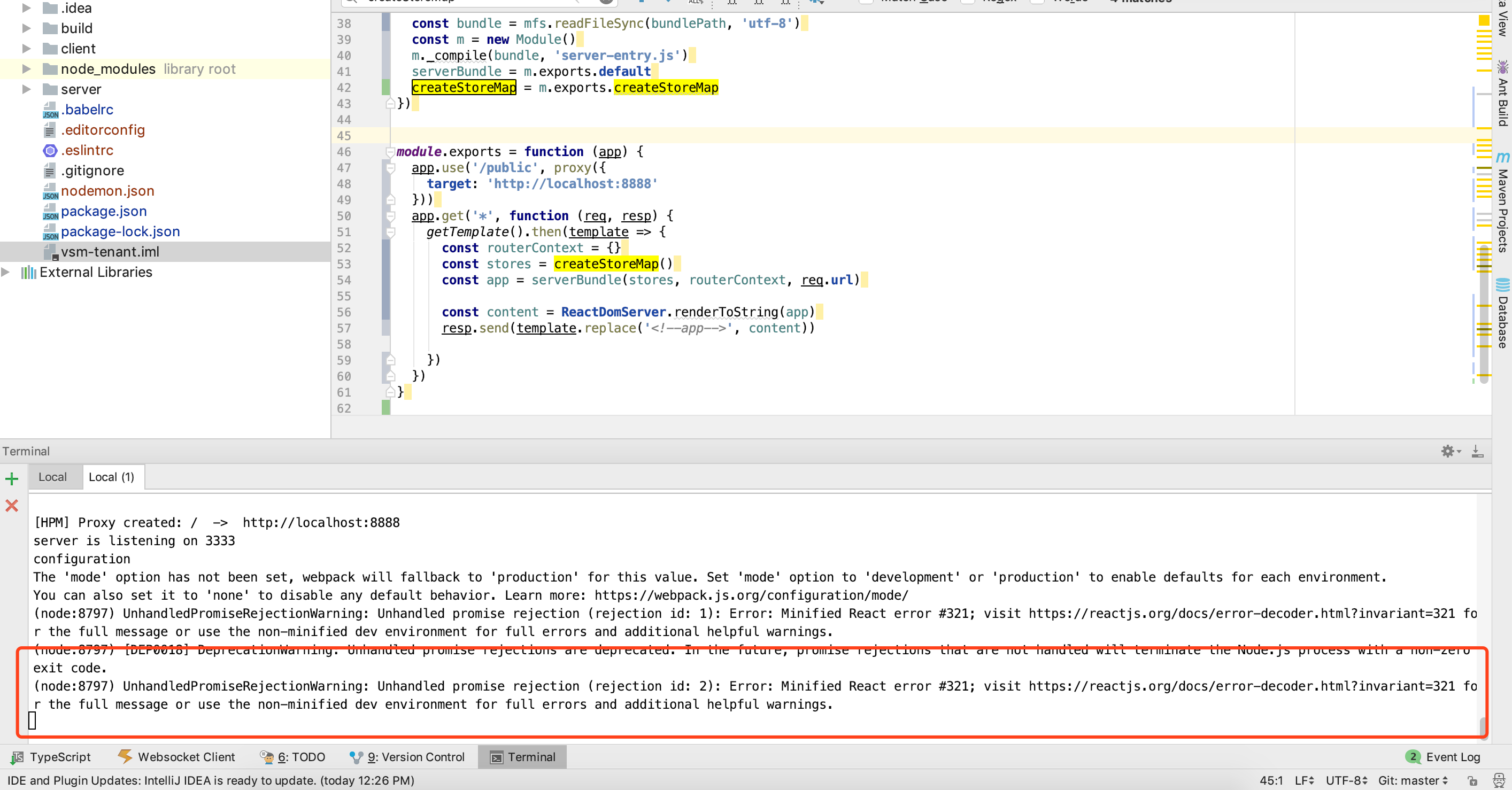Expand the build folder
The width and height of the screenshot is (1512, 790).
pos(26,28)
